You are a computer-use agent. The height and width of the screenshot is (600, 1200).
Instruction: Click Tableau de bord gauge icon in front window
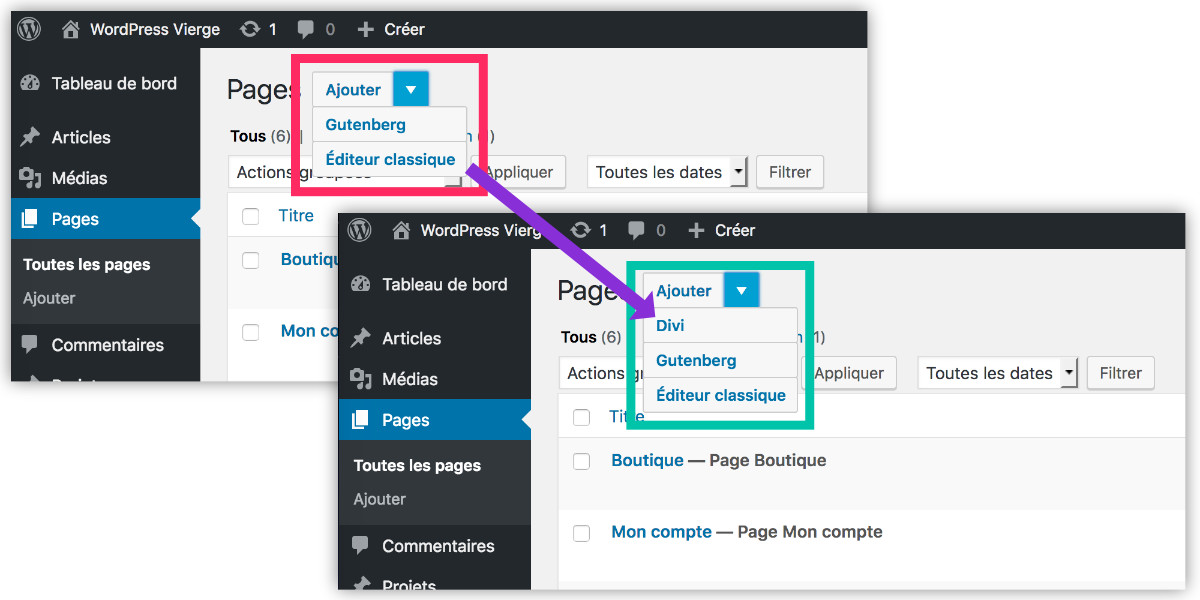(361, 285)
